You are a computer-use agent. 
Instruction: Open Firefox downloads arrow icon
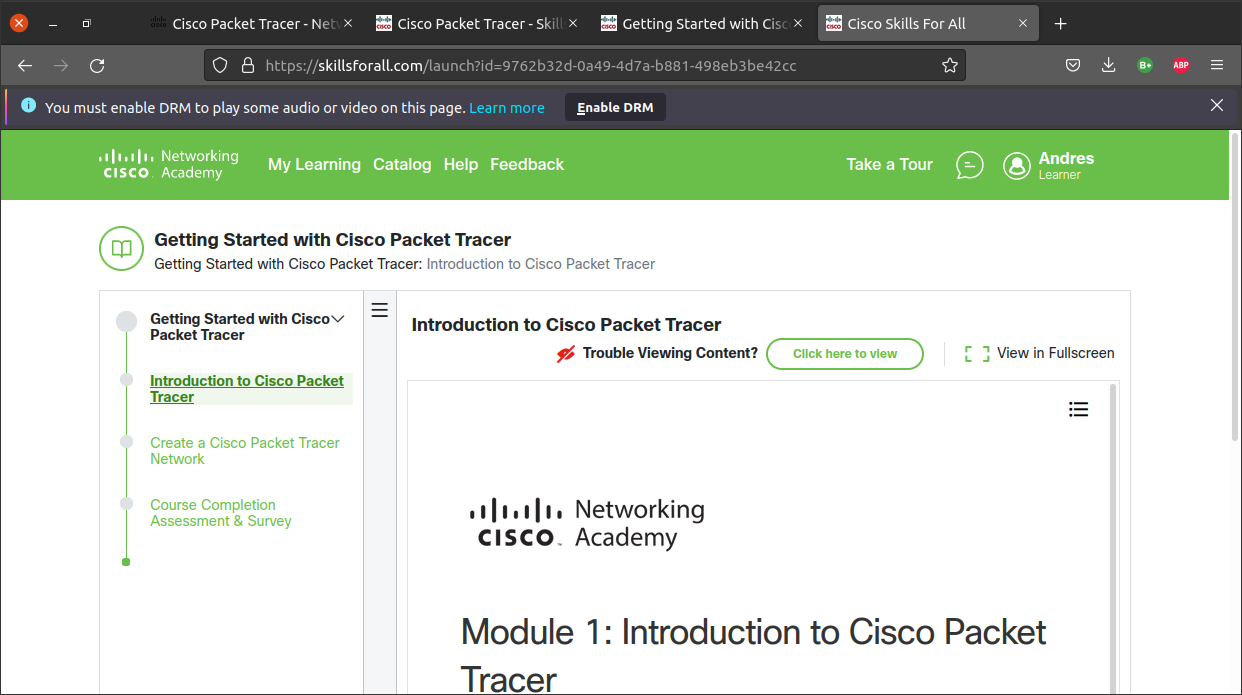(1108, 66)
